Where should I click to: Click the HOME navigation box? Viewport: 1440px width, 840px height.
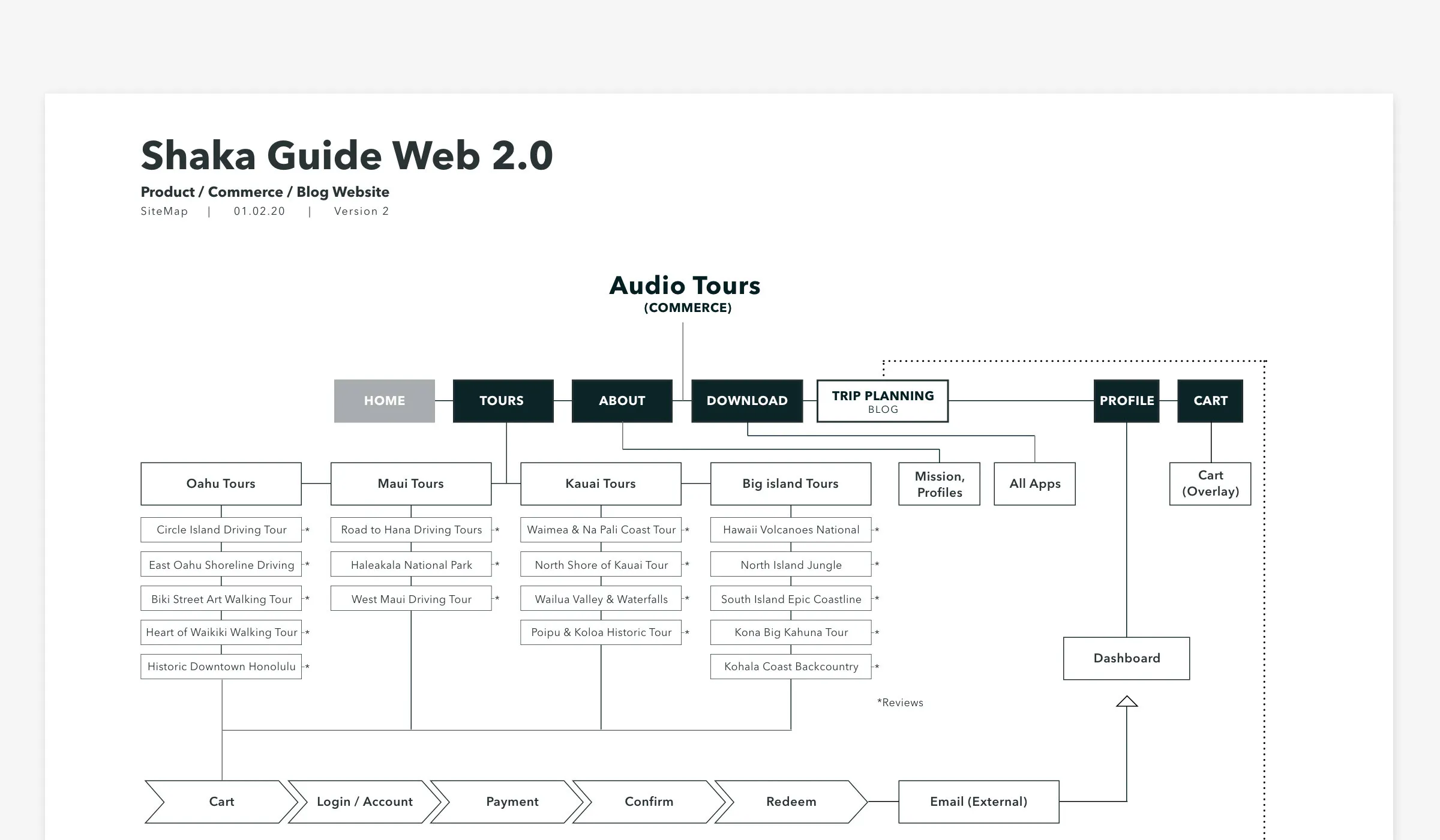[384, 401]
